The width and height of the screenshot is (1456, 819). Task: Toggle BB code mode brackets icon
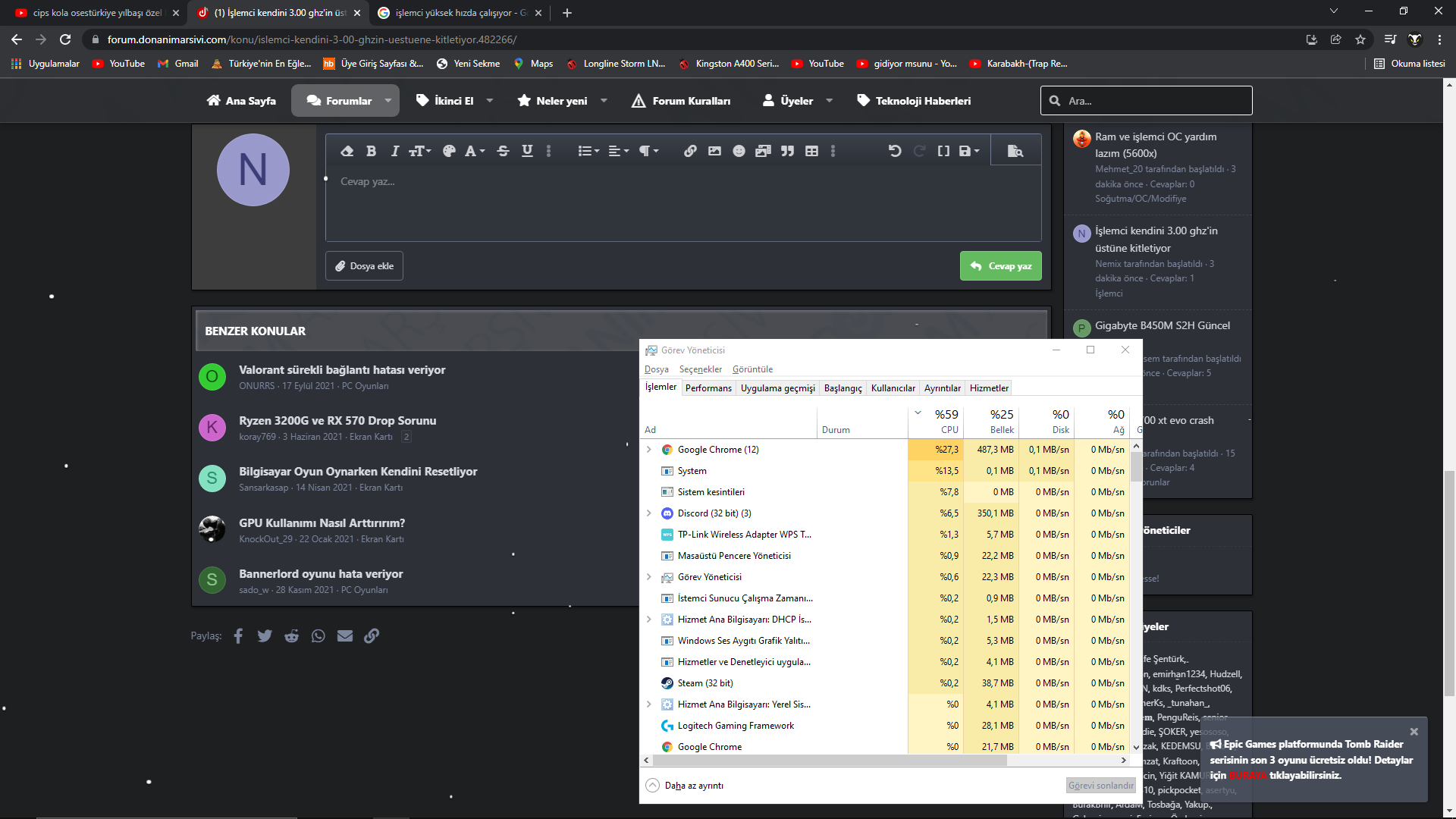click(943, 151)
